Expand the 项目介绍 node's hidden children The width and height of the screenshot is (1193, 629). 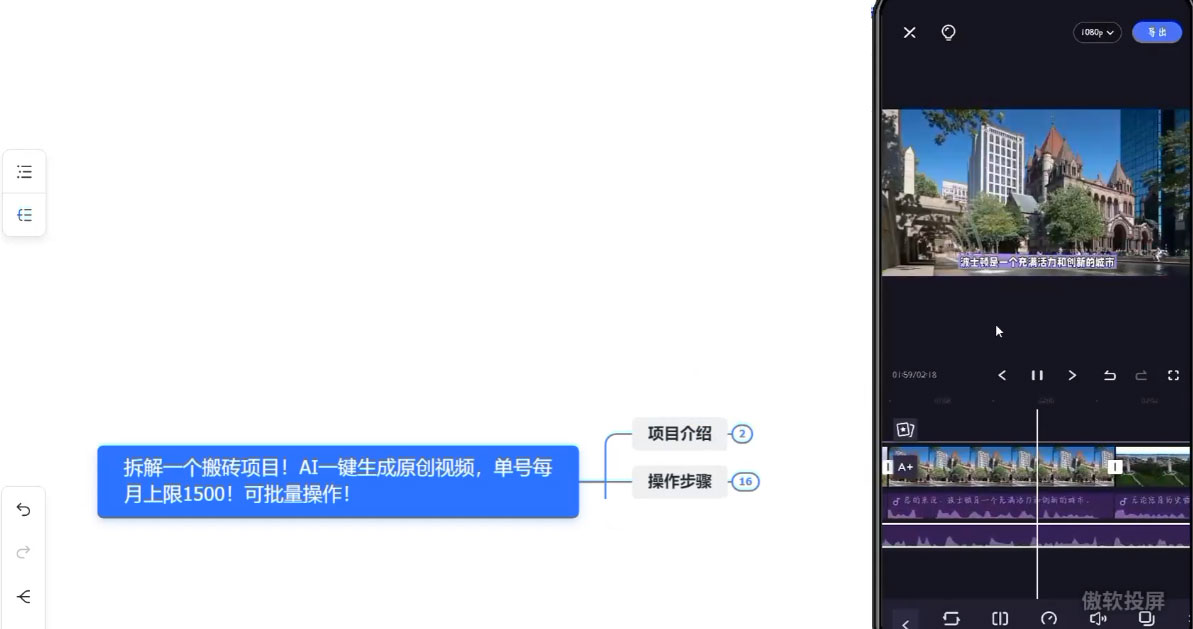[740, 434]
